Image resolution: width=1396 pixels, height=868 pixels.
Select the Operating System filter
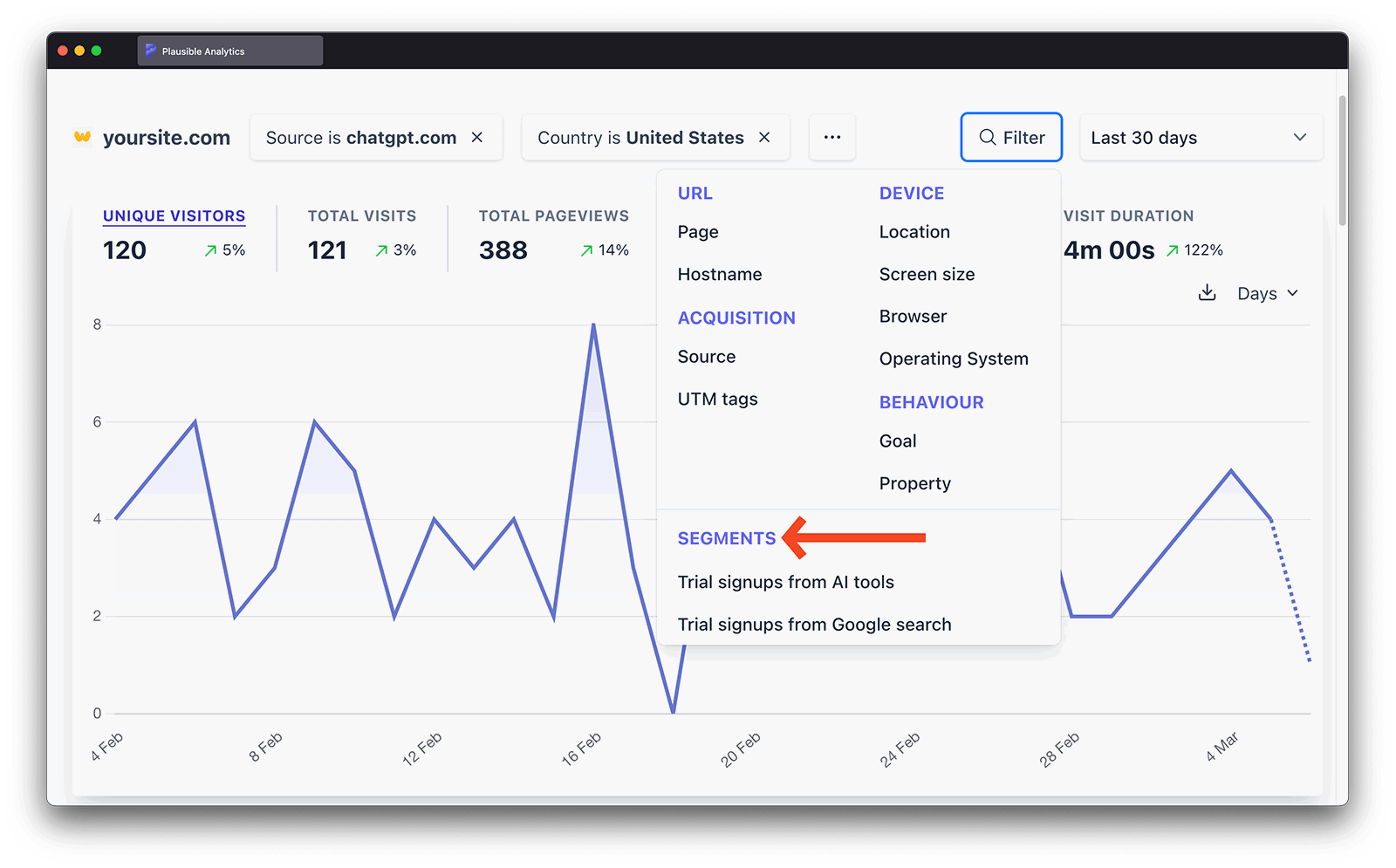pyautogui.click(x=954, y=359)
